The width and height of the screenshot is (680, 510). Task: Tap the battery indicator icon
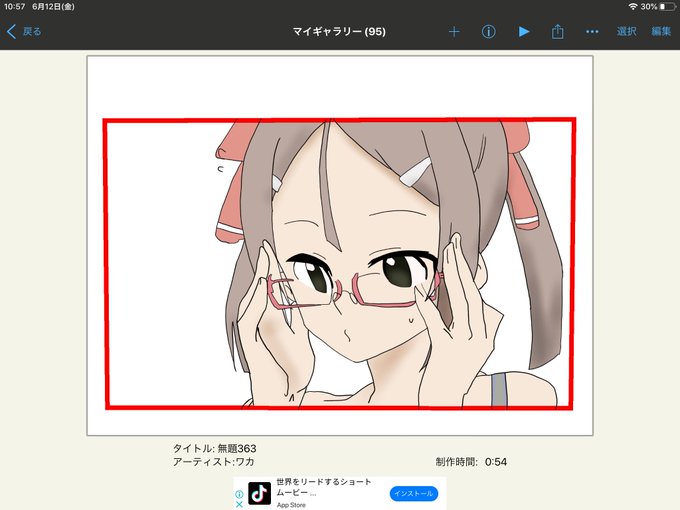click(667, 7)
